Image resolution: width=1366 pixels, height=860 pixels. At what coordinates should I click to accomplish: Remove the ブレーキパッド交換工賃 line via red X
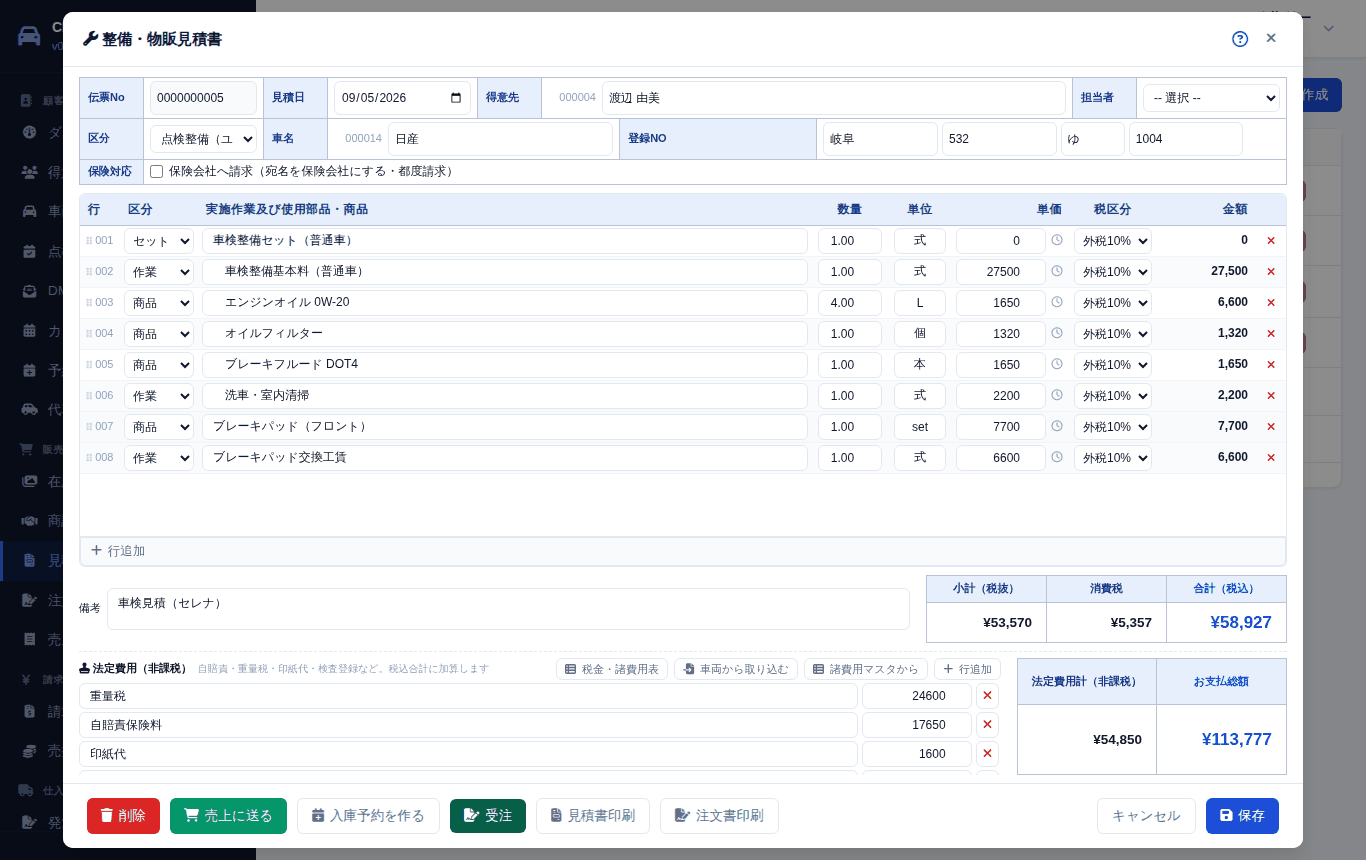1271,458
